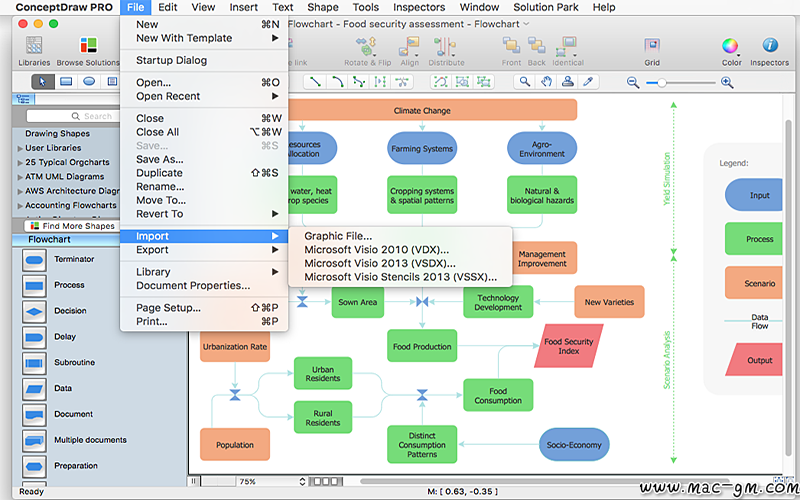Select the Socio-Economy shape
Viewport: 800px width, 500px height.
(x=574, y=444)
